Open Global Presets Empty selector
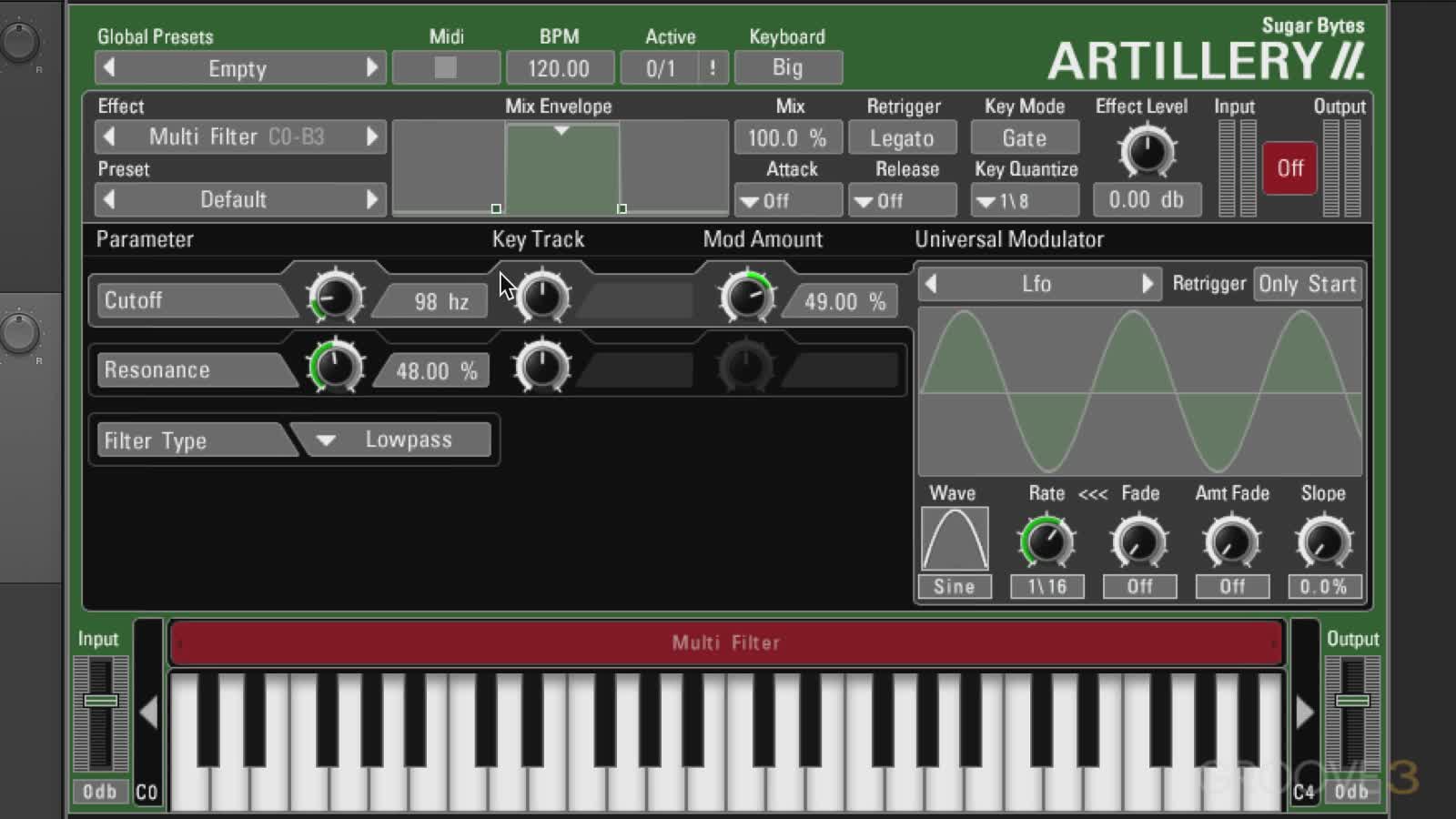Screen dimensions: 1456x819 click(240, 68)
